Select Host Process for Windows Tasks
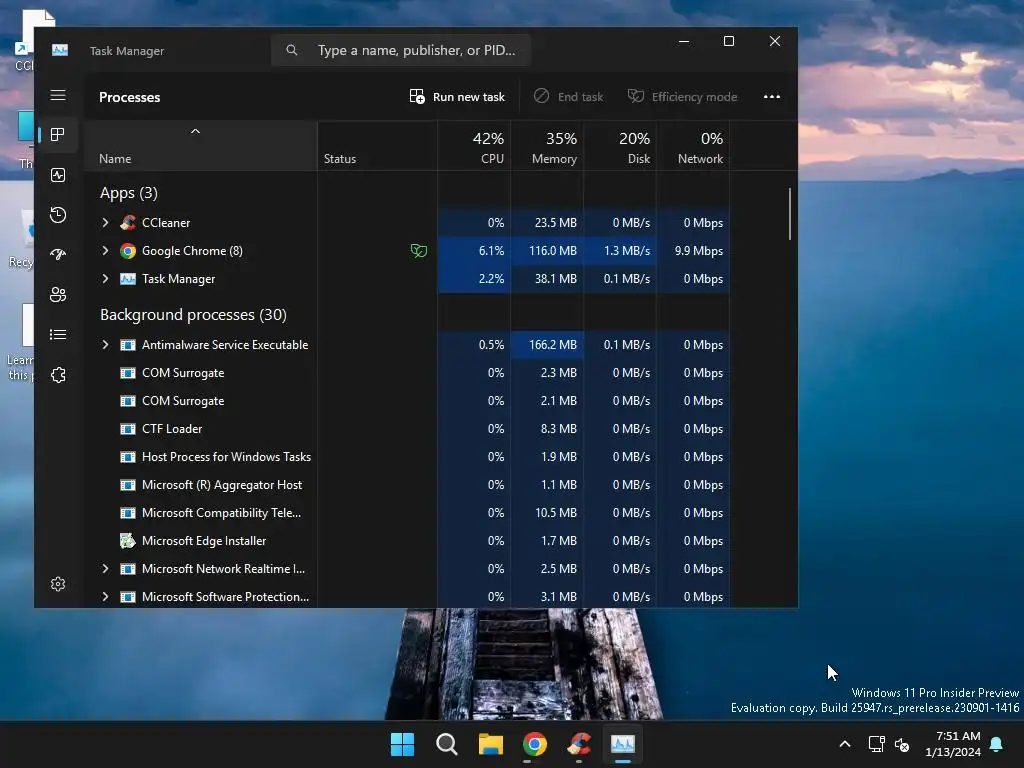The image size is (1024, 768). click(x=408, y=457)
